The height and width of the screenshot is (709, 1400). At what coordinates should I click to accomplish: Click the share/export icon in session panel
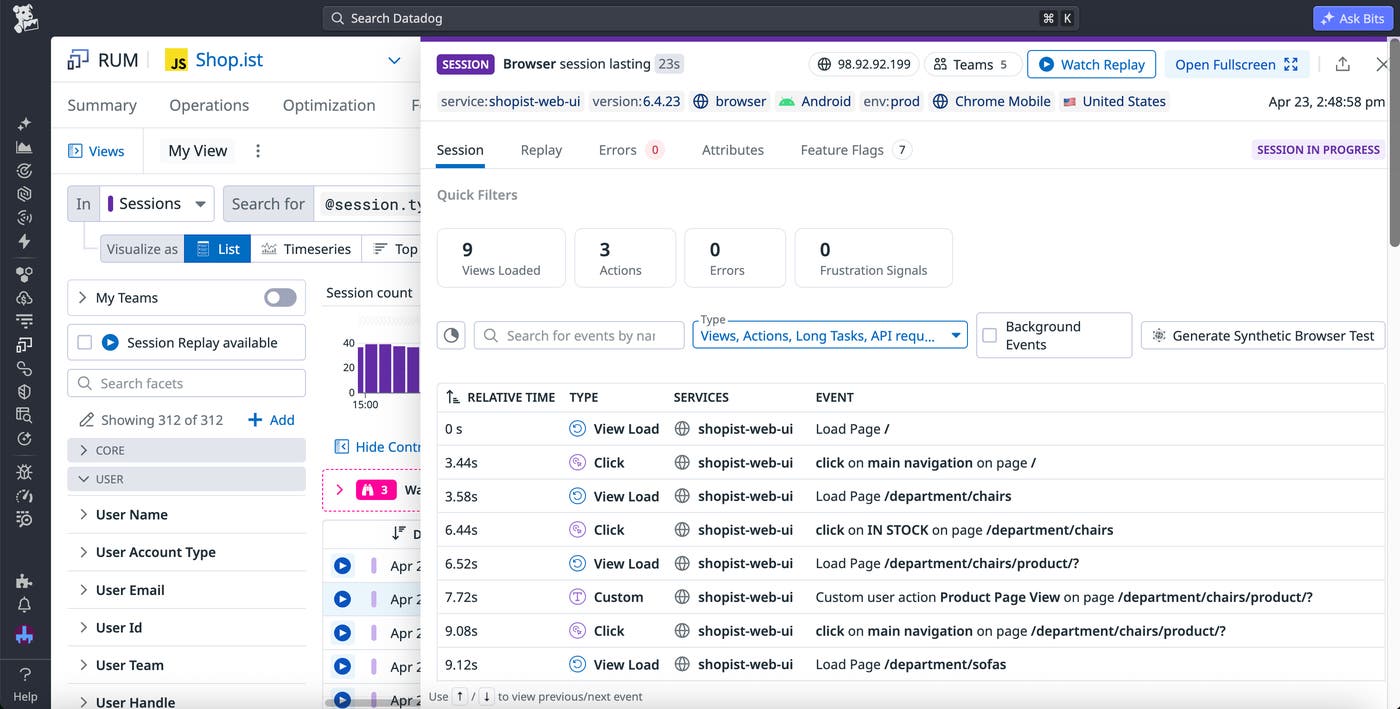pos(1342,64)
